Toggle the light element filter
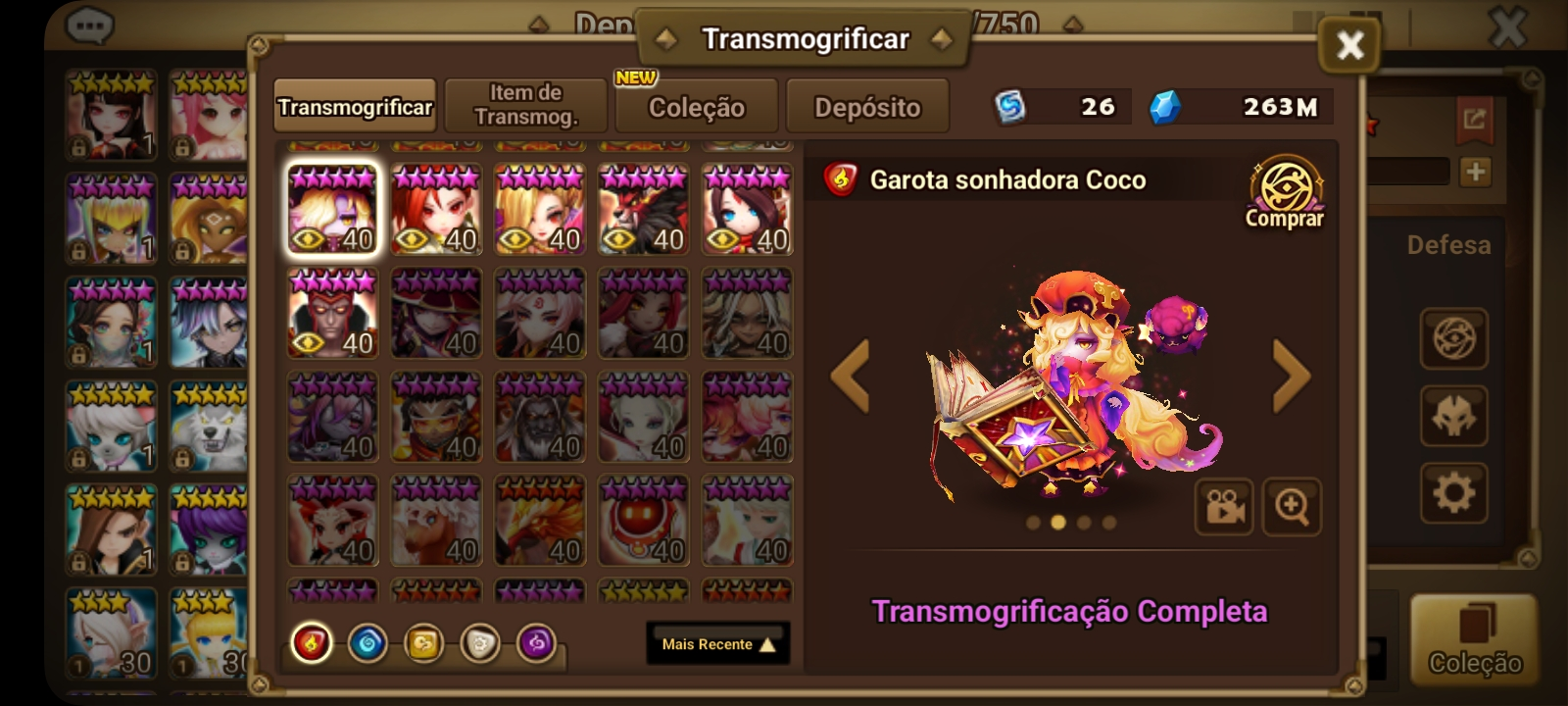 480,644
